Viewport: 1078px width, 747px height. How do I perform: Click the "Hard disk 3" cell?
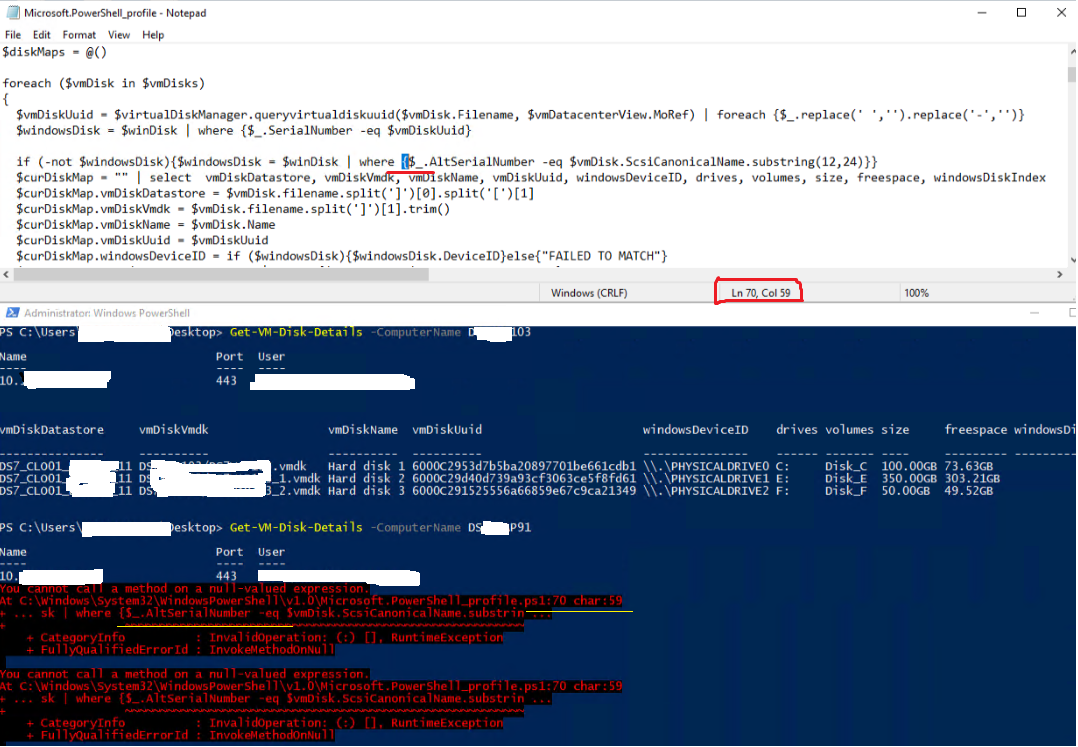[366, 491]
